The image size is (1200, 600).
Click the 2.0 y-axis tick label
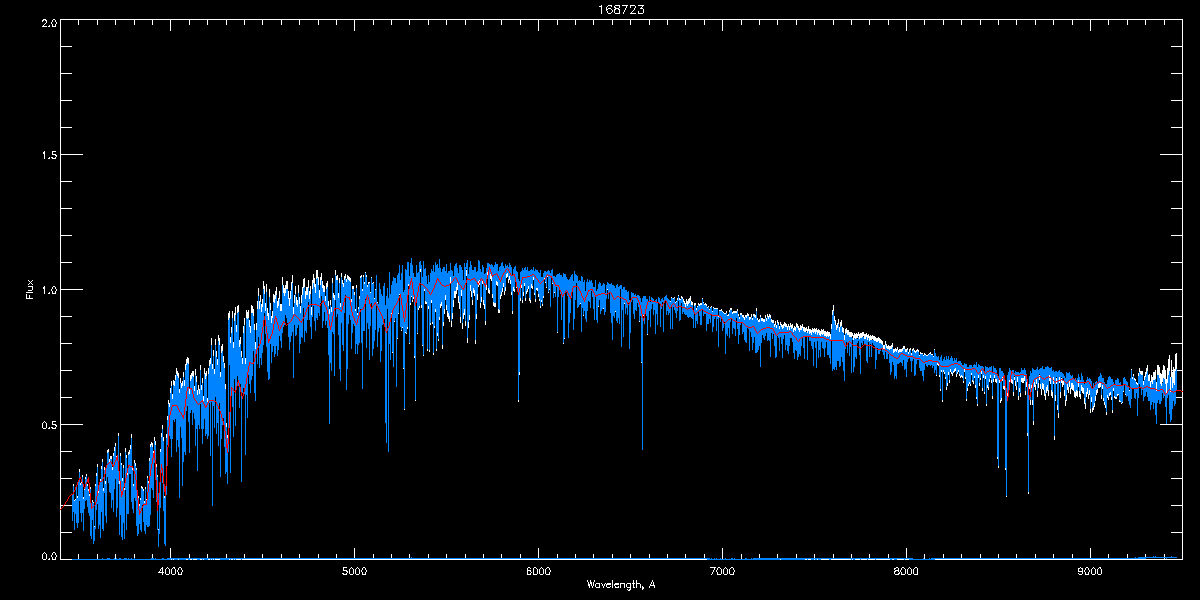[x=48, y=22]
